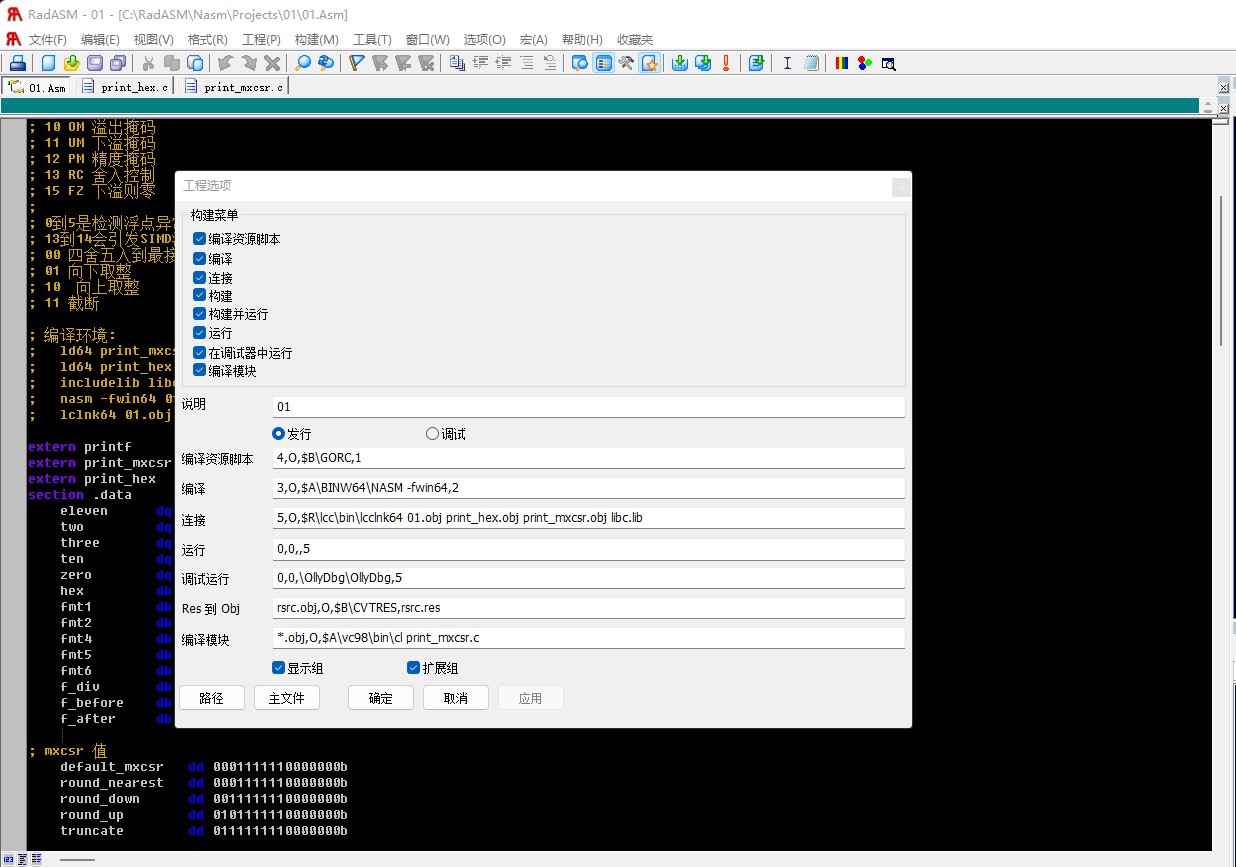Cut selection using the scissors icon
This screenshot has width=1236, height=867.
pos(147,63)
